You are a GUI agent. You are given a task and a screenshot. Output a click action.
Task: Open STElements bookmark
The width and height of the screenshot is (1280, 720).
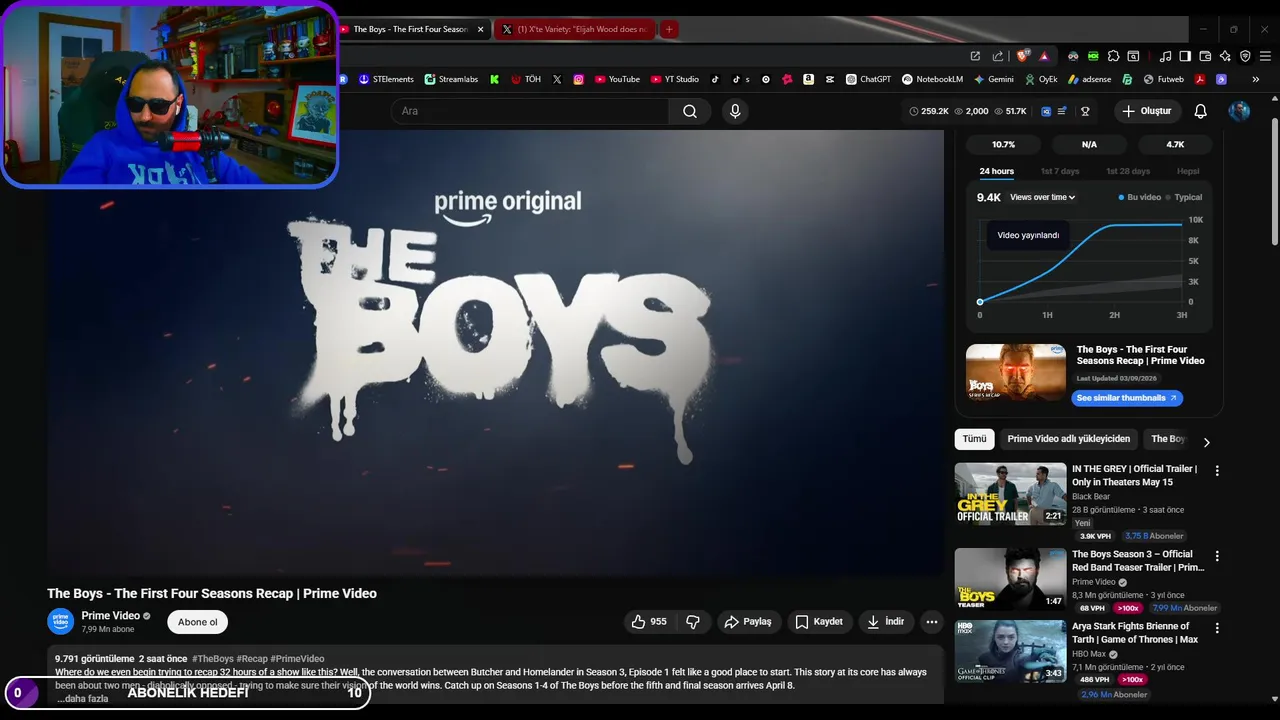[x=386, y=79]
